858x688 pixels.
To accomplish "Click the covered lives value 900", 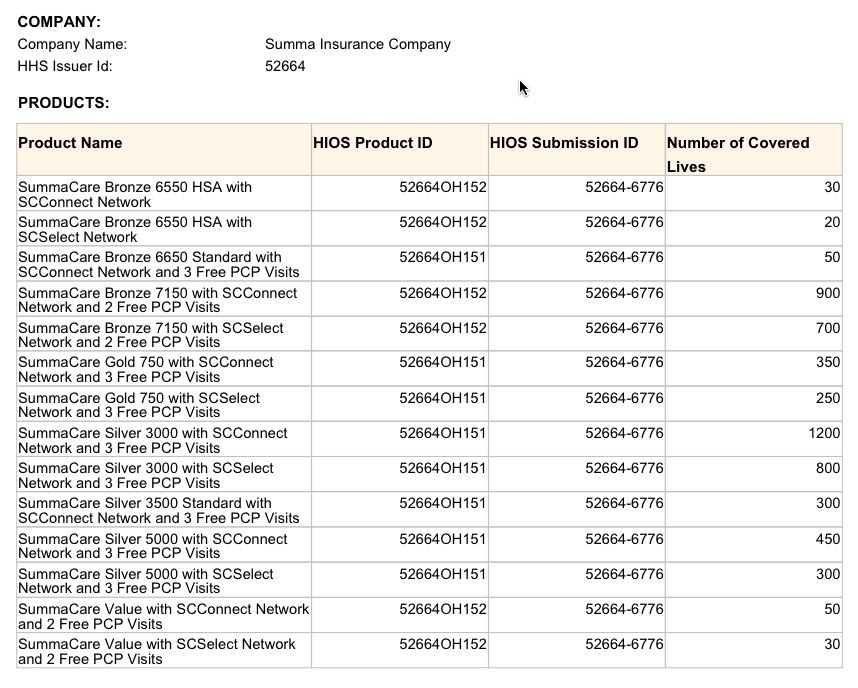I will point(827,293).
